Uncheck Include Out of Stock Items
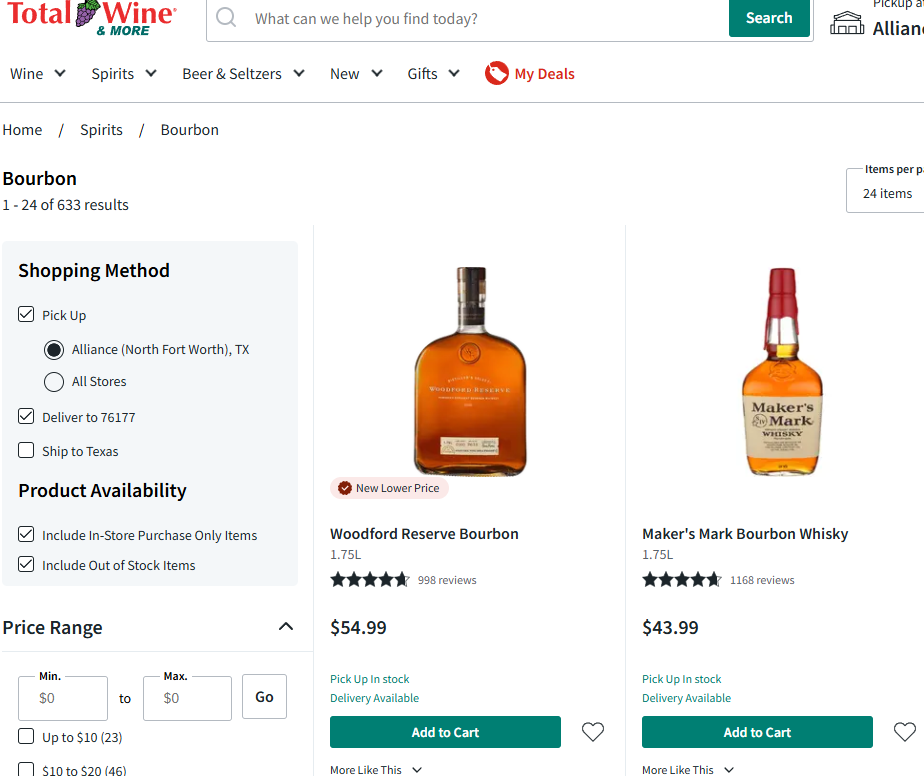The height and width of the screenshot is (776, 924). click(x=26, y=564)
